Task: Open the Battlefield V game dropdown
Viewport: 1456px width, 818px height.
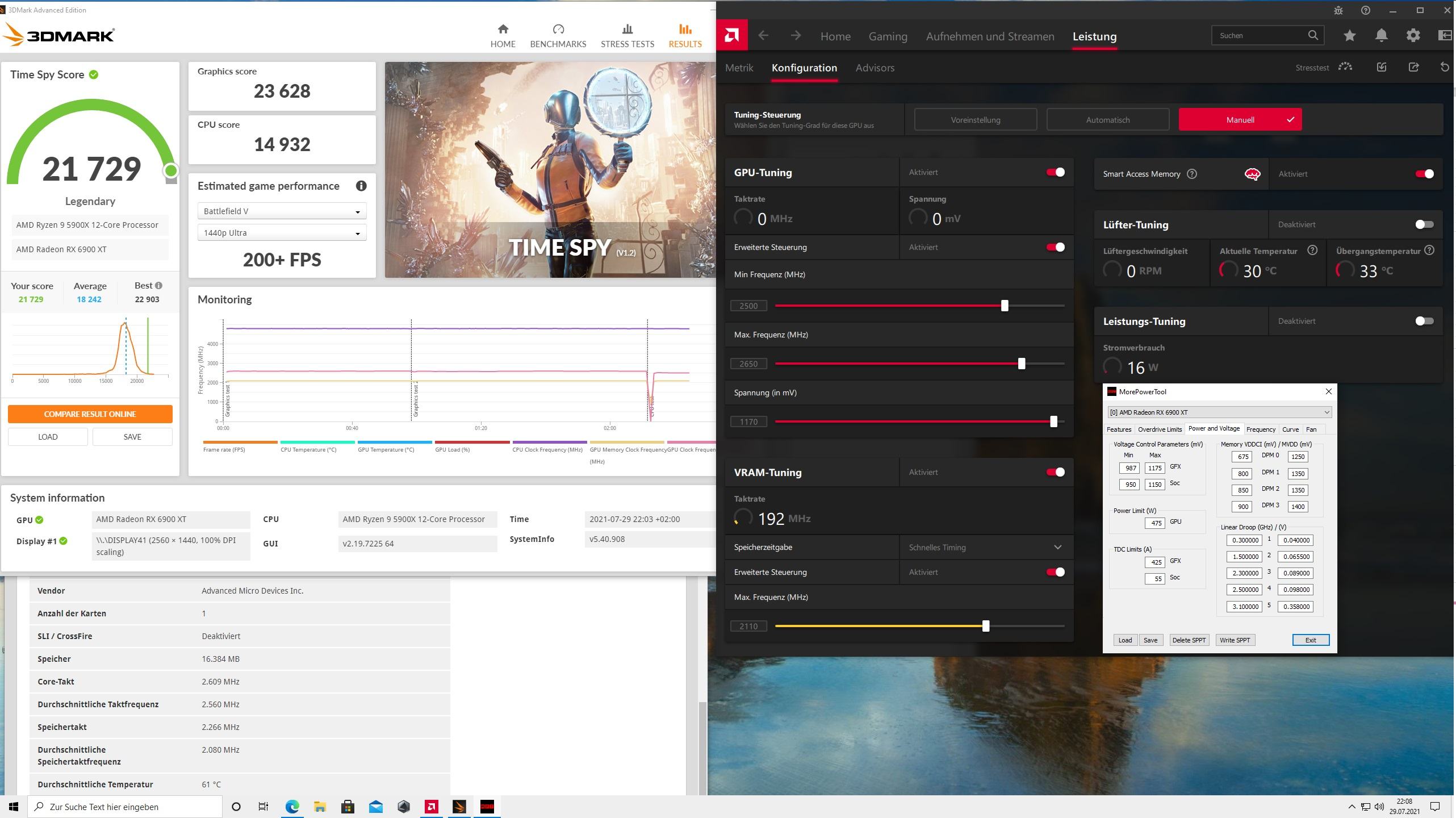Action: click(282, 211)
